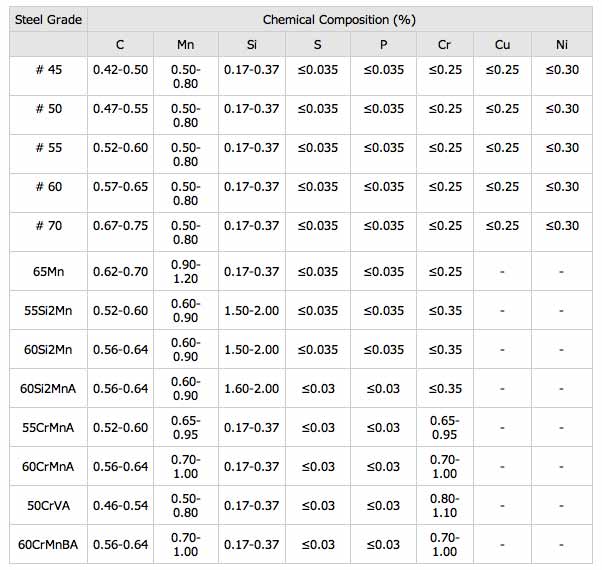Click the Cr column header
The image size is (602, 570).
coord(444,45)
